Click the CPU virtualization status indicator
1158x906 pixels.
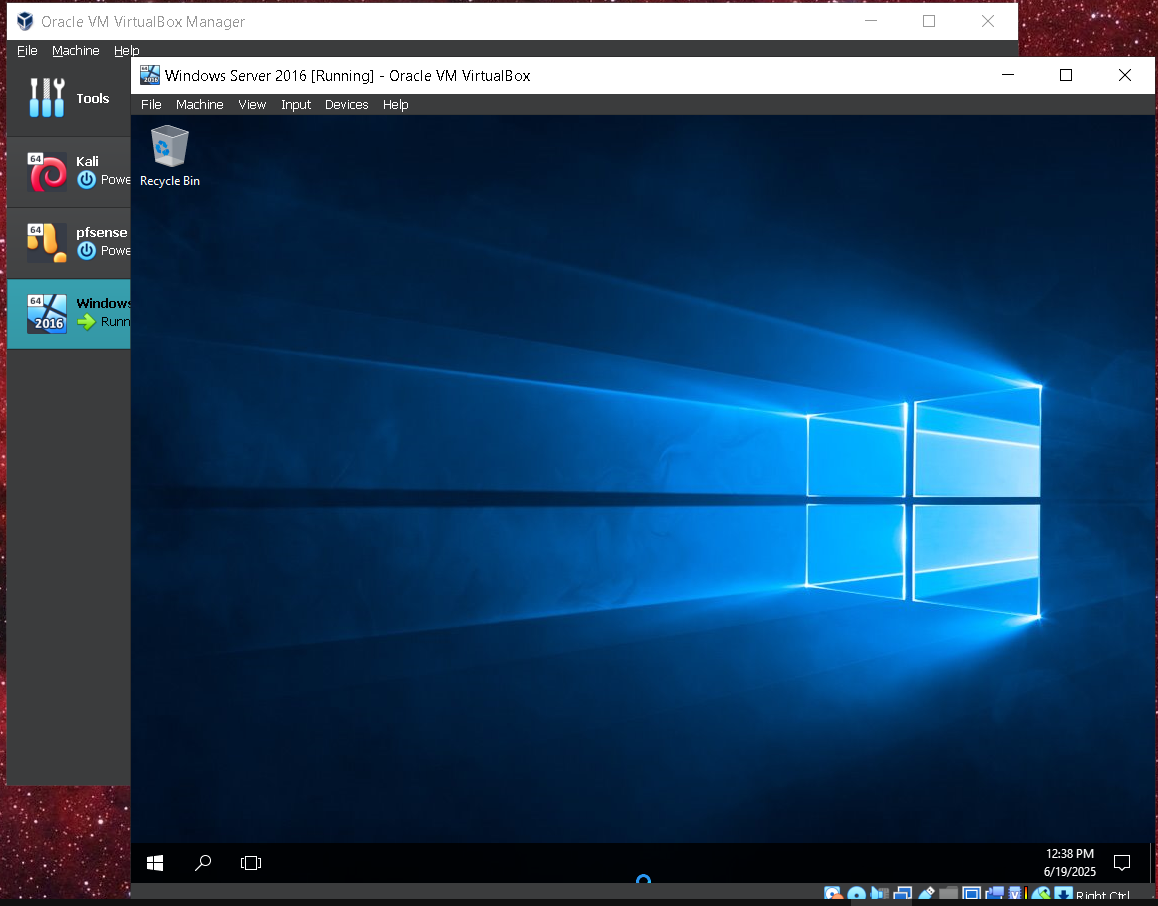[x=1015, y=893]
